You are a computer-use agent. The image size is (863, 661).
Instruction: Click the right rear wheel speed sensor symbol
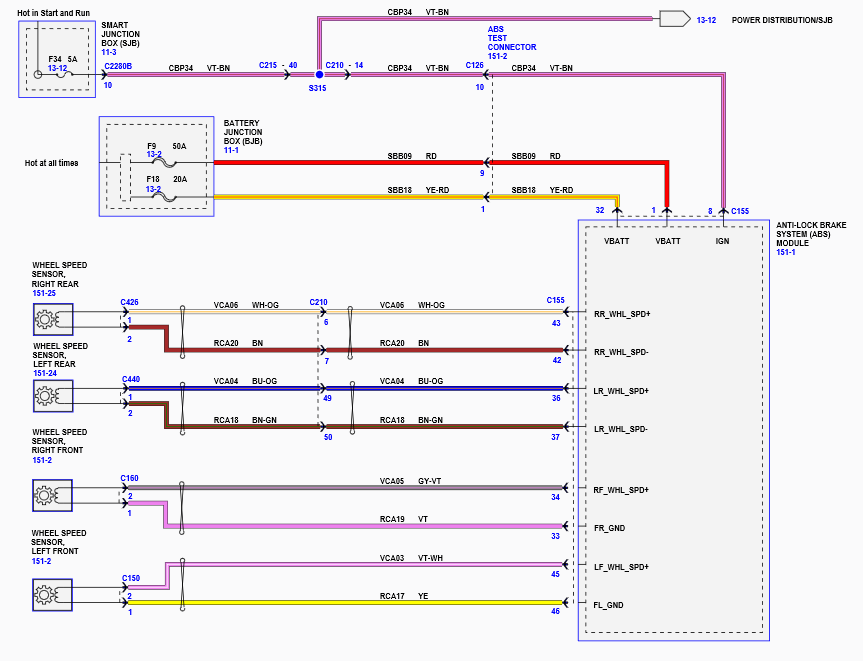click(x=46, y=320)
